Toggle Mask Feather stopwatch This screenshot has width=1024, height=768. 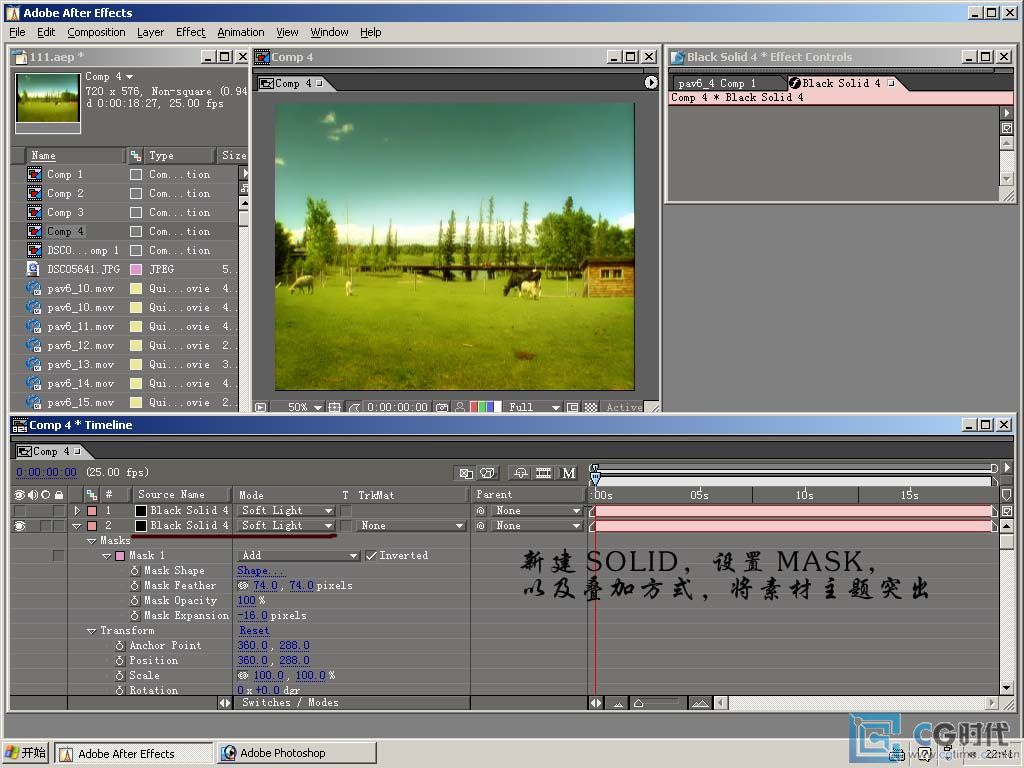(135, 586)
